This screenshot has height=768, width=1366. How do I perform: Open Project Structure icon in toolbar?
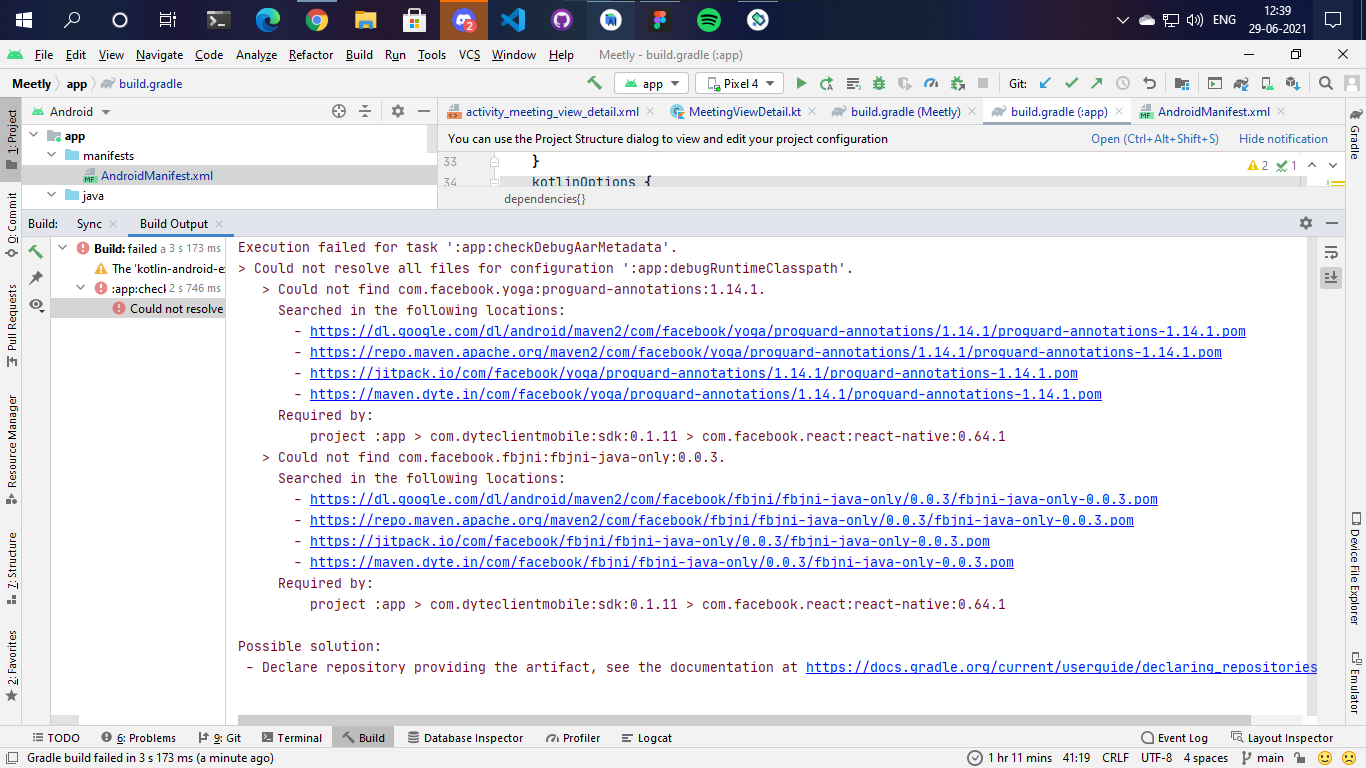coord(1182,84)
